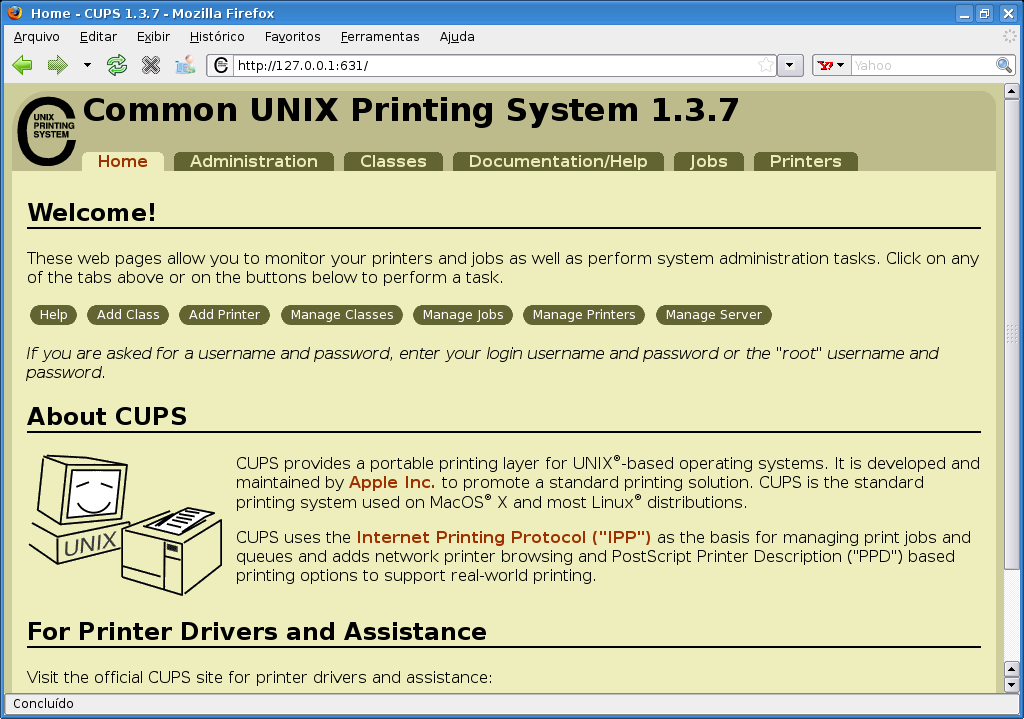This screenshot has width=1024, height=719.
Task: Click the CUPS logo in the header
Action: pos(46,131)
